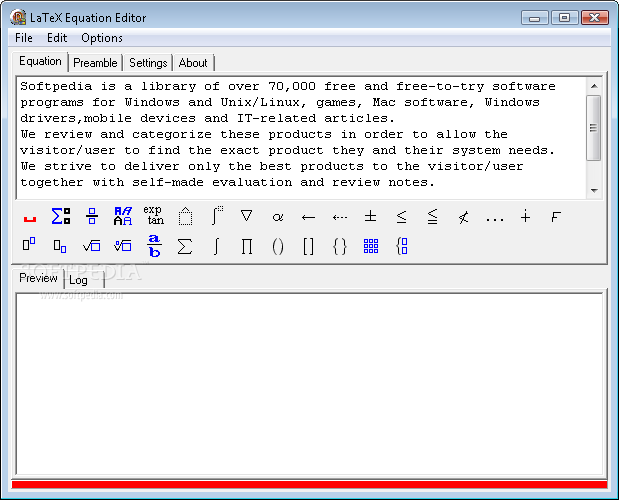Open the File menu
This screenshot has height=500, width=619.
tap(24, 38)
